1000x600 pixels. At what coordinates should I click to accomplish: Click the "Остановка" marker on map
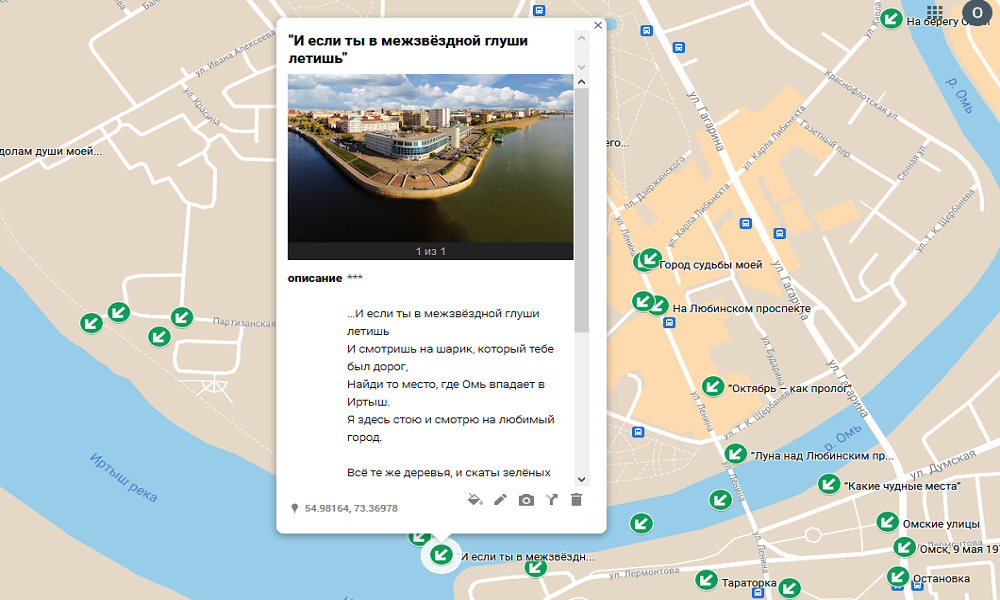pos(897,576)
